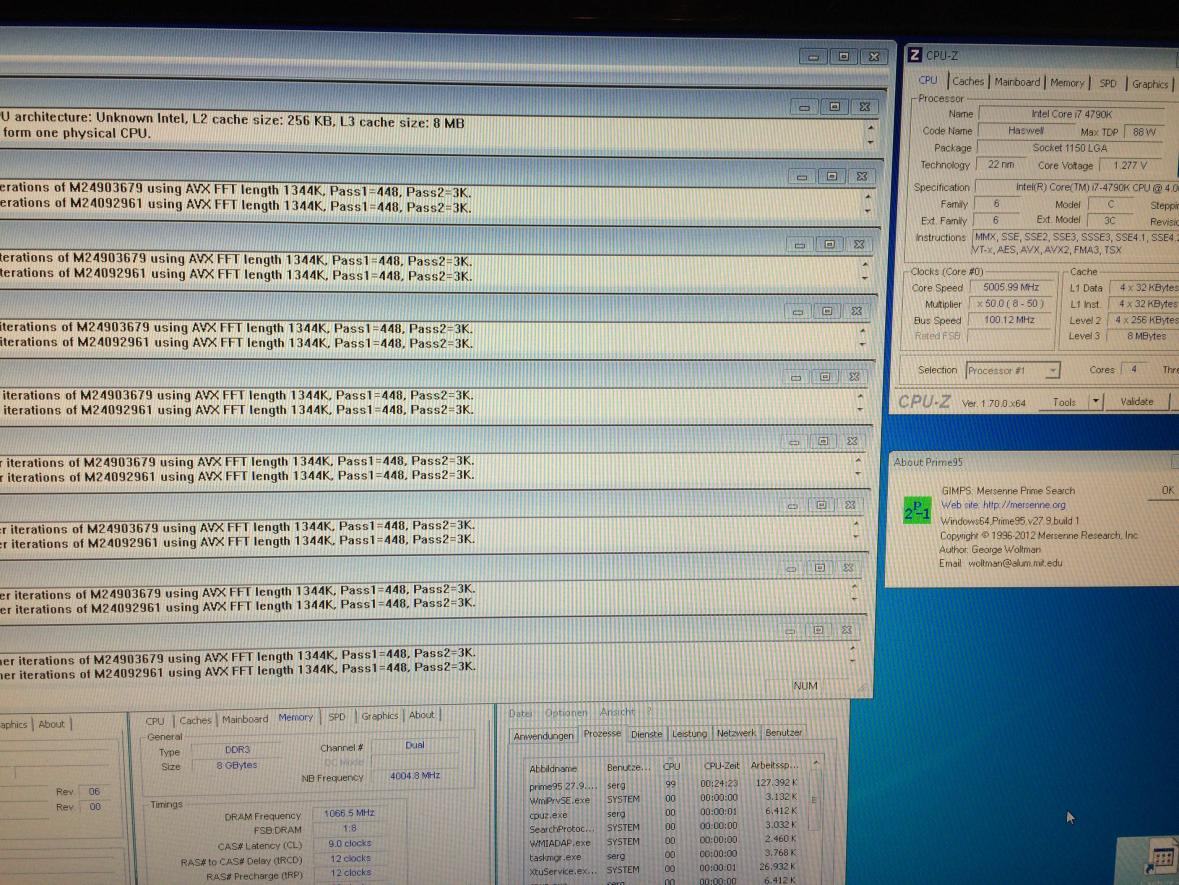Open Caches tab in bottom CPU-Z window

click(195, 720)
